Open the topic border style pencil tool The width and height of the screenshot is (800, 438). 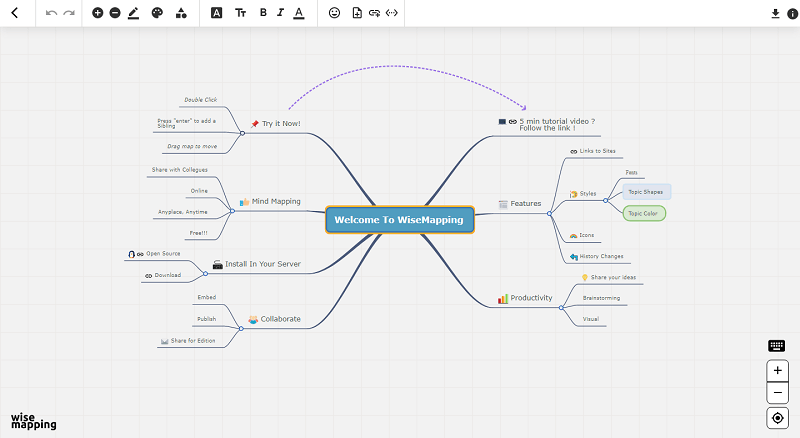tap(133, 13)
